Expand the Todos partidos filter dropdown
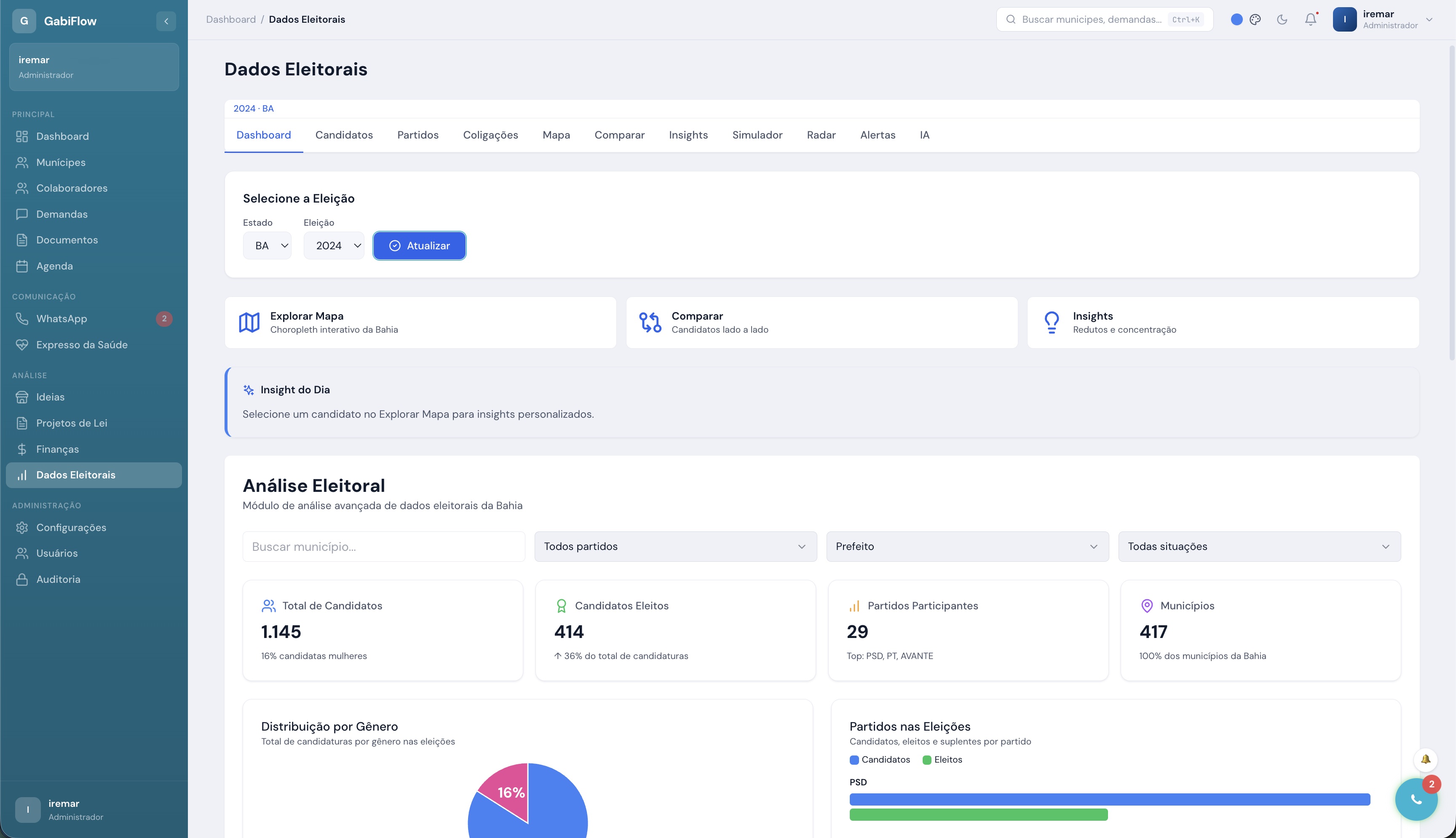The image size is (1456, 838). (675, 547)
